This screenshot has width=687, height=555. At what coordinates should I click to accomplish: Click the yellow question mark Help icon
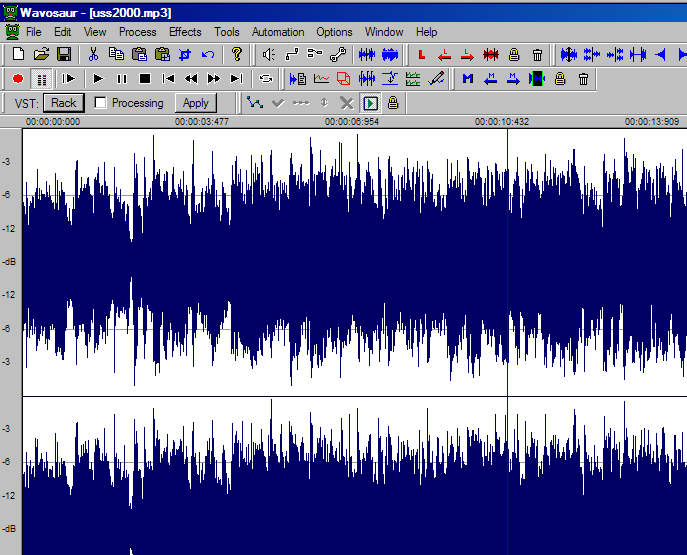click(x=237, y=54)
